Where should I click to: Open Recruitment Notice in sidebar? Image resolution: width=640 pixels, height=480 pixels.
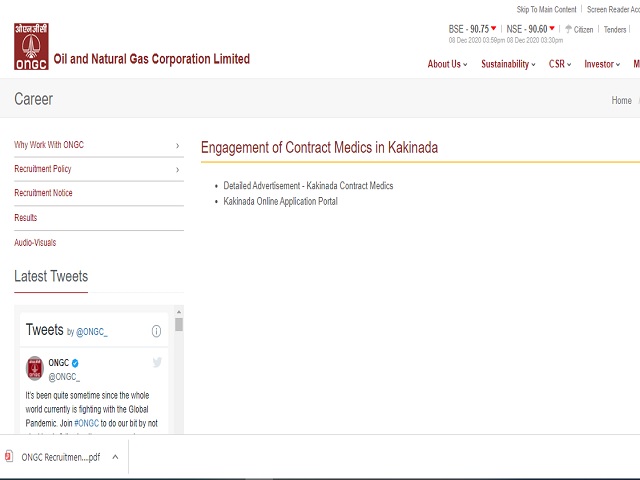tap(43, 193)
